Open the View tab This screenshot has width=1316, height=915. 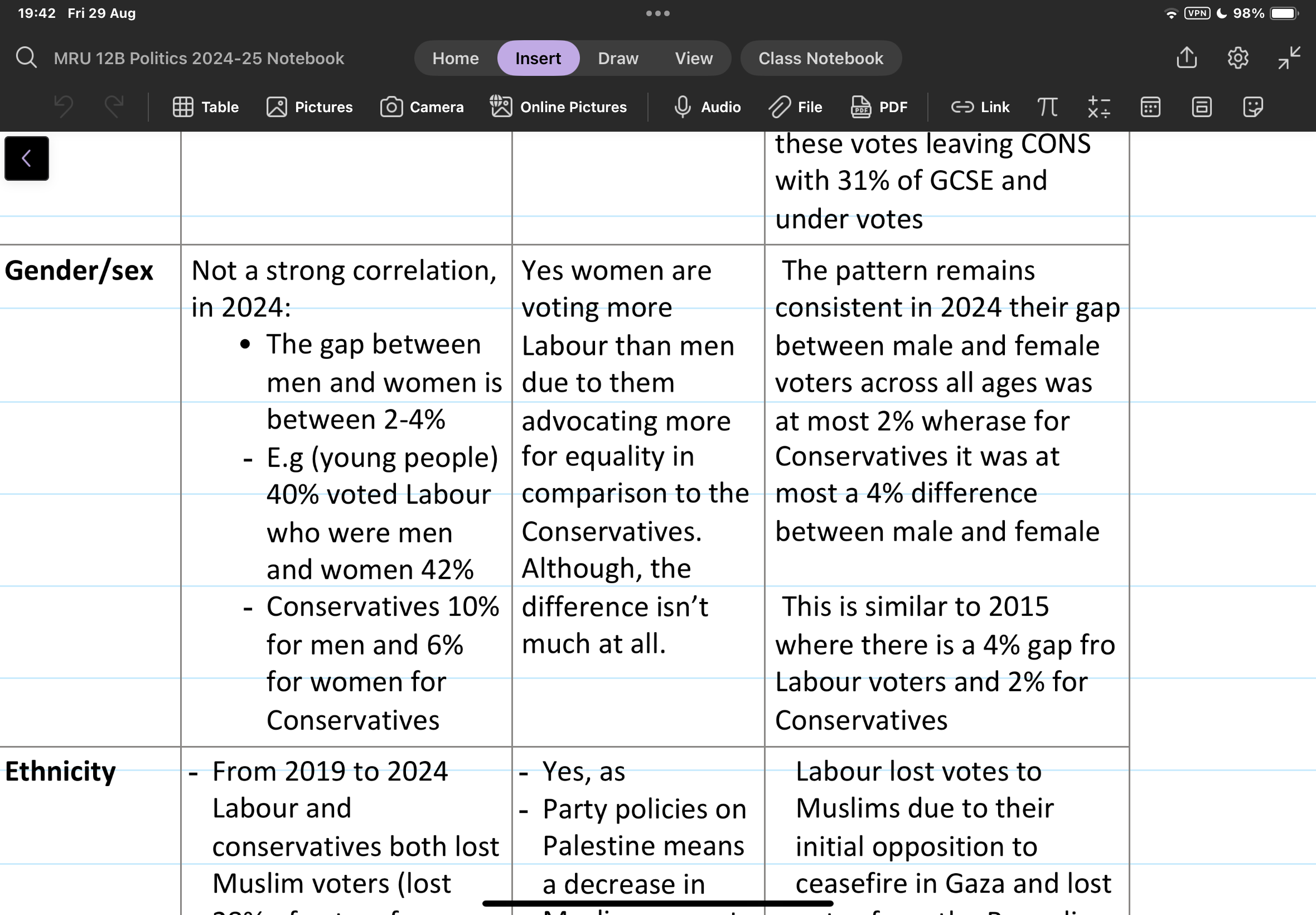(x=693, y=58)
